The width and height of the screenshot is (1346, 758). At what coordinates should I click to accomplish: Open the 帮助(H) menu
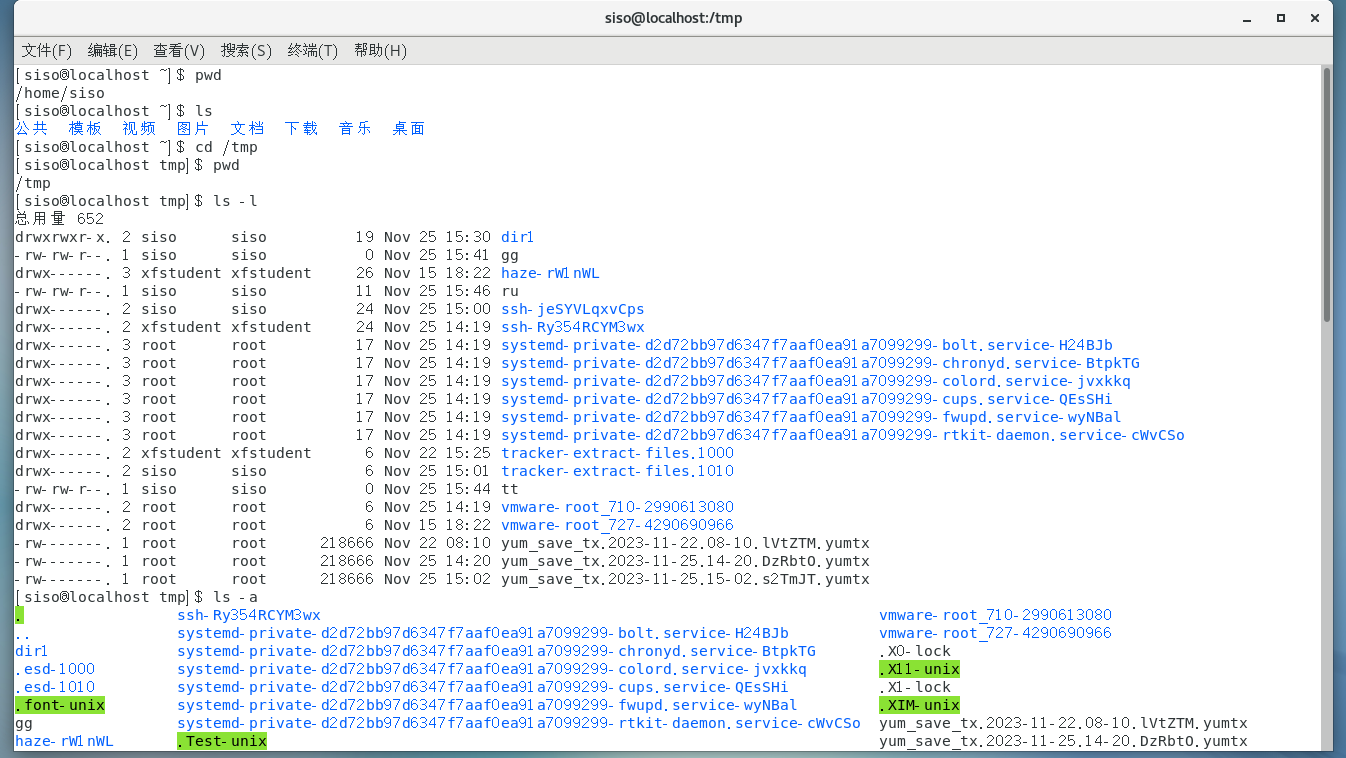click(380, 50)
